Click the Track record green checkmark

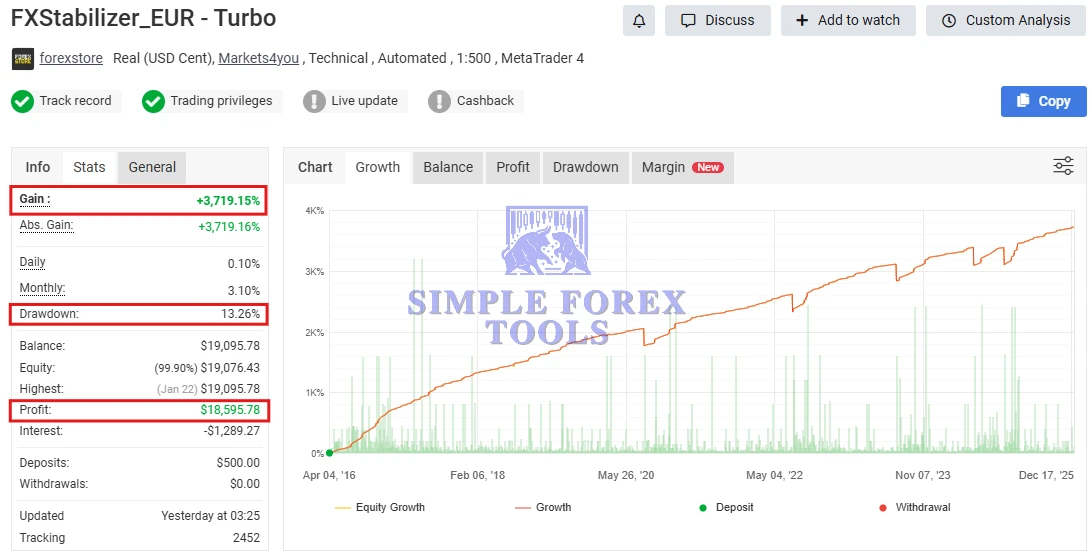pyautogui.click(x=22, y=101)
